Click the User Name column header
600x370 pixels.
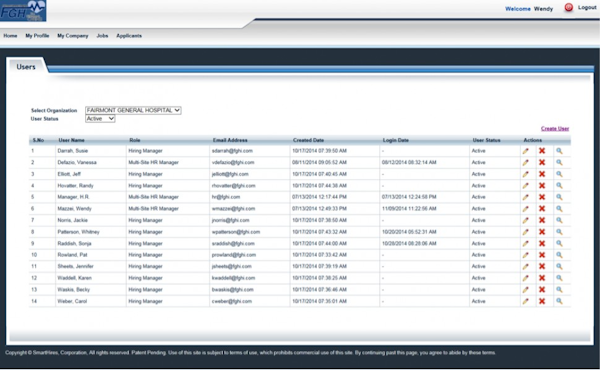(x=72, y=140)
